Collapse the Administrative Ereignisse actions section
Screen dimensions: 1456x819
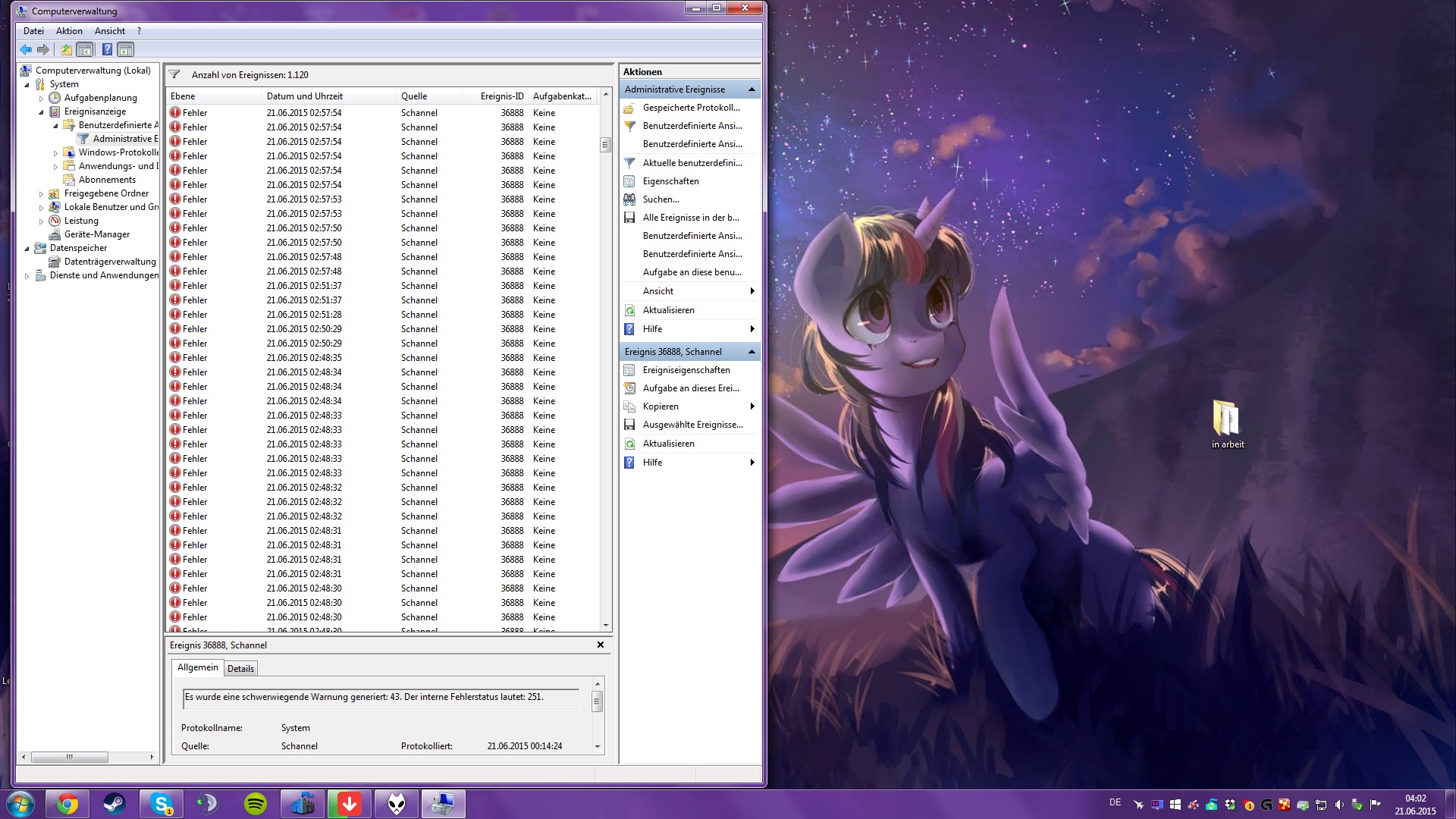752,89
